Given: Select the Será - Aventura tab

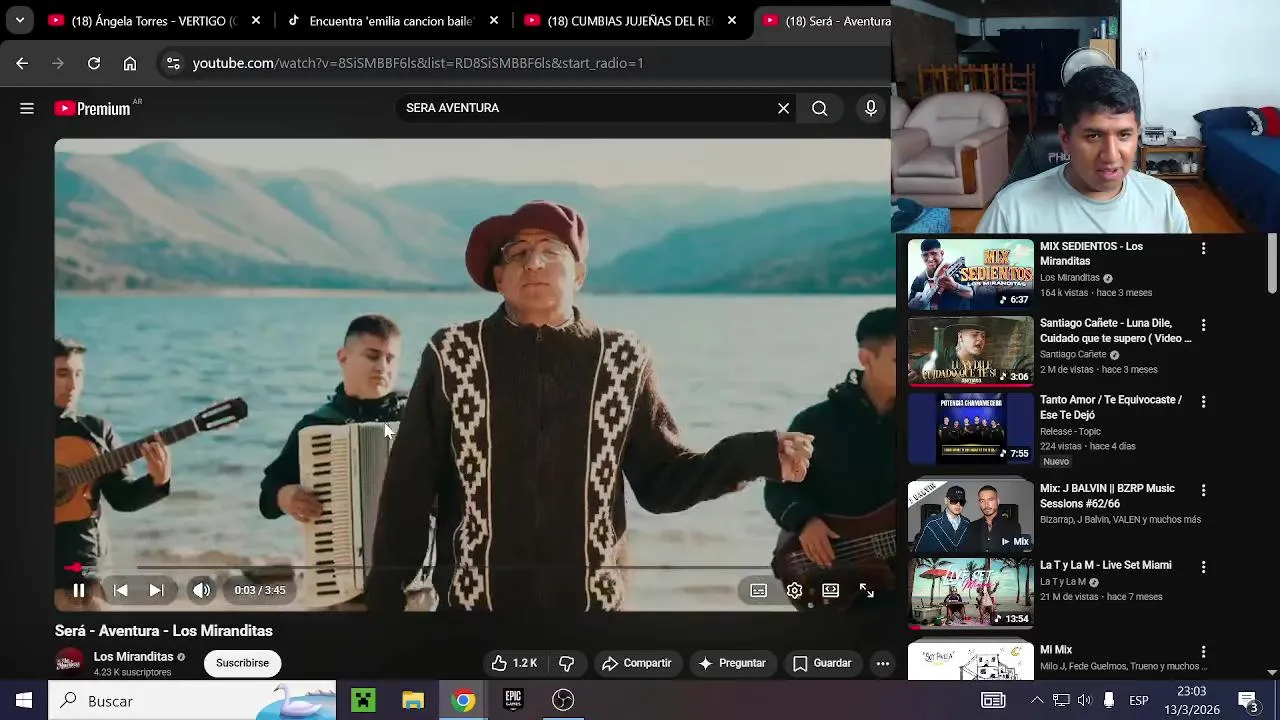Looking at the screenshot, I should tap(824, 20).
